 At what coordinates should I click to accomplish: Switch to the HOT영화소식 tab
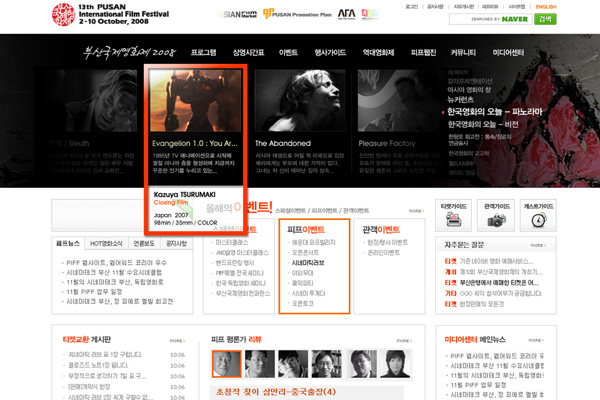point(106,243)
